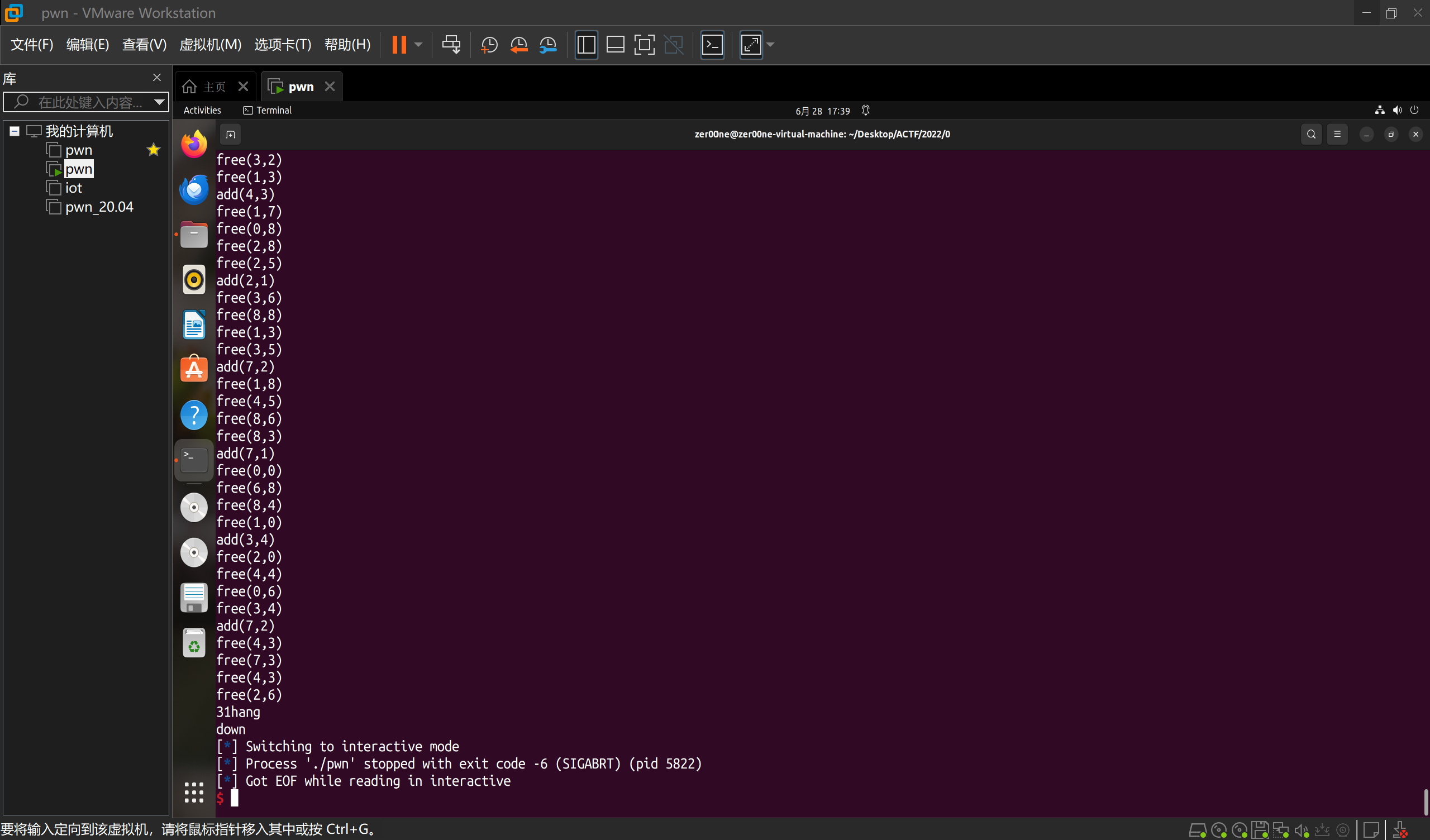
Task: Open Help from the dock
Action: tap(194, 415)
